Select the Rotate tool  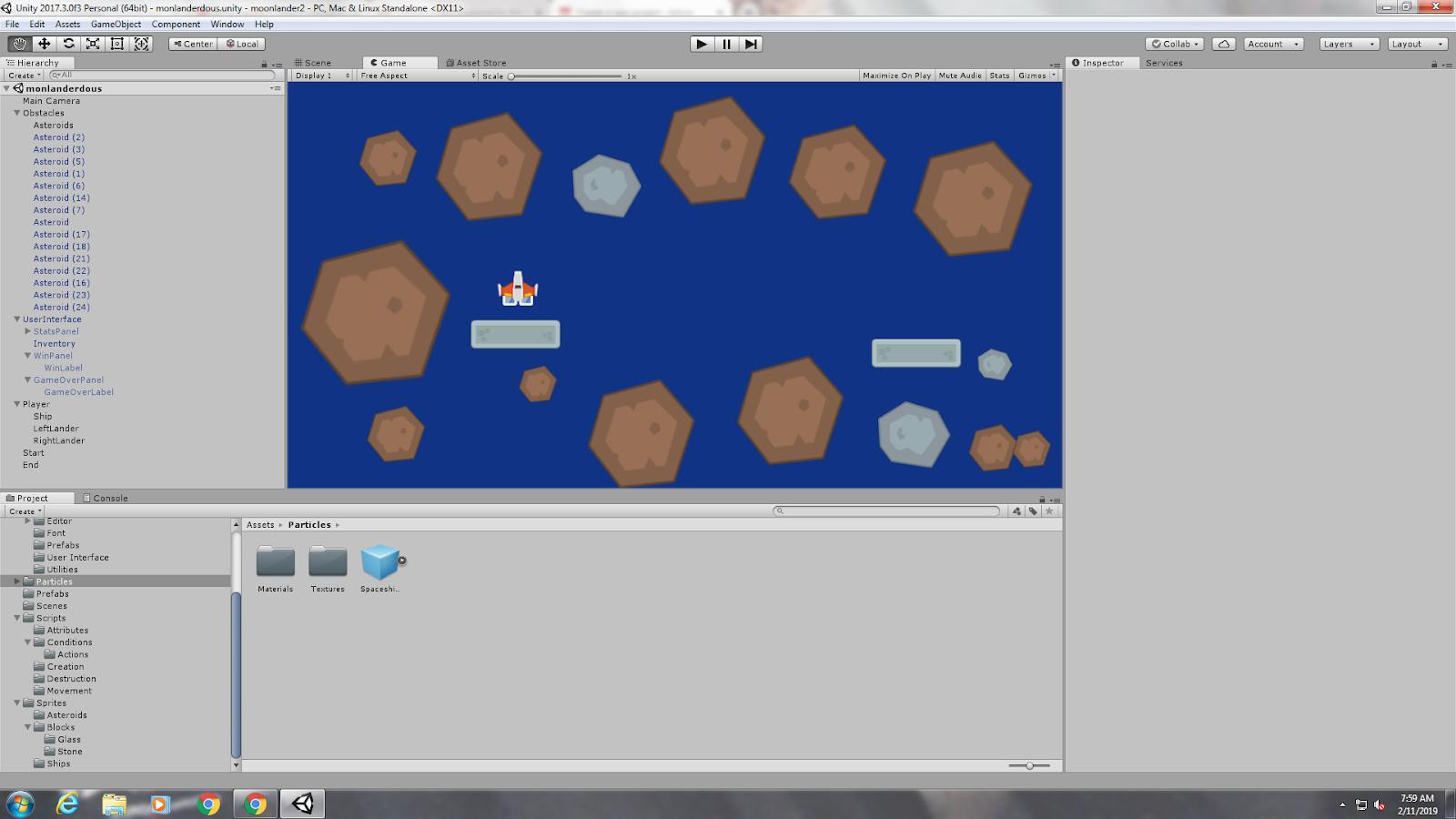click(68, 44)
